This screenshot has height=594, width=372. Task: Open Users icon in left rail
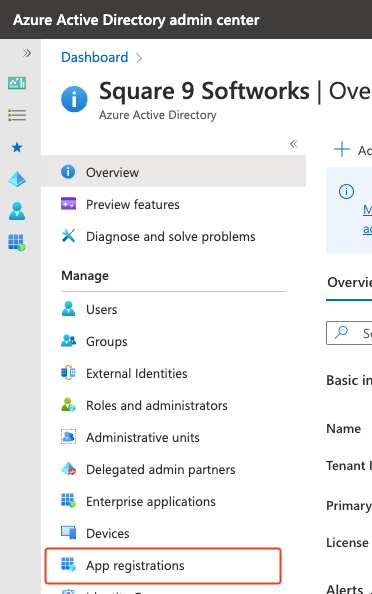click(x=17, y=211)
